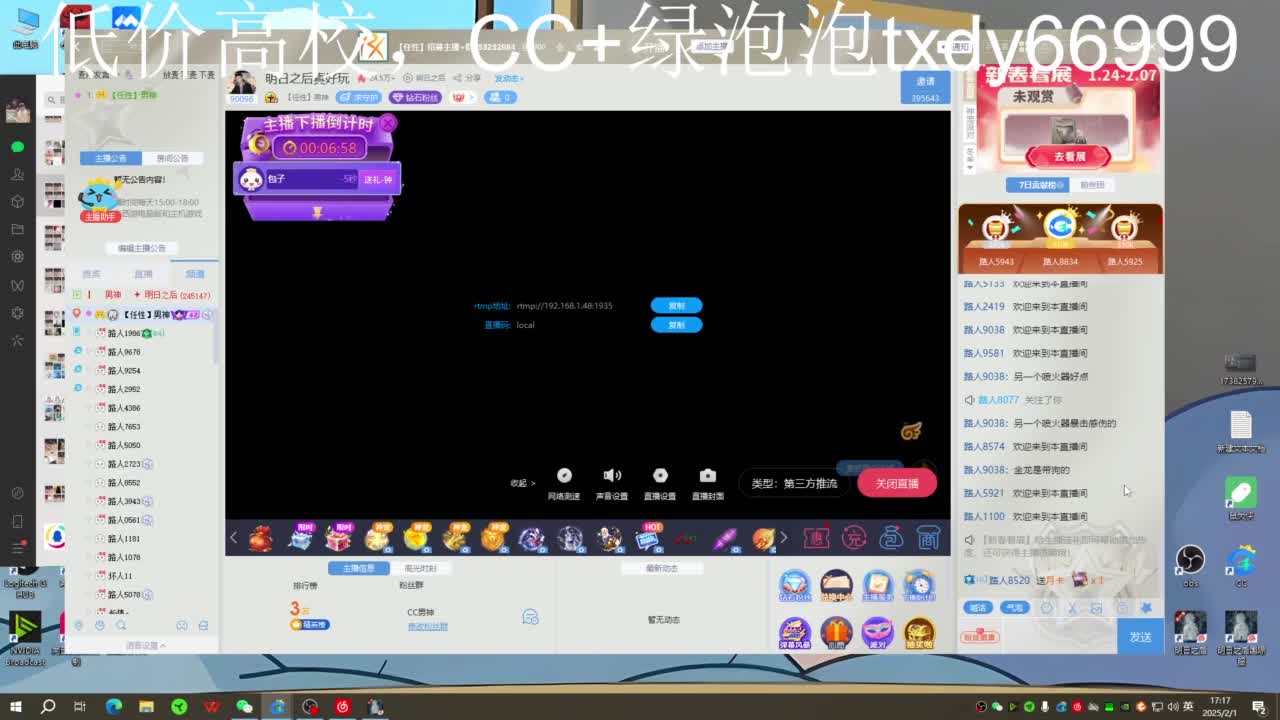Collapse stream controls with 收起

[x=522, y=483]
